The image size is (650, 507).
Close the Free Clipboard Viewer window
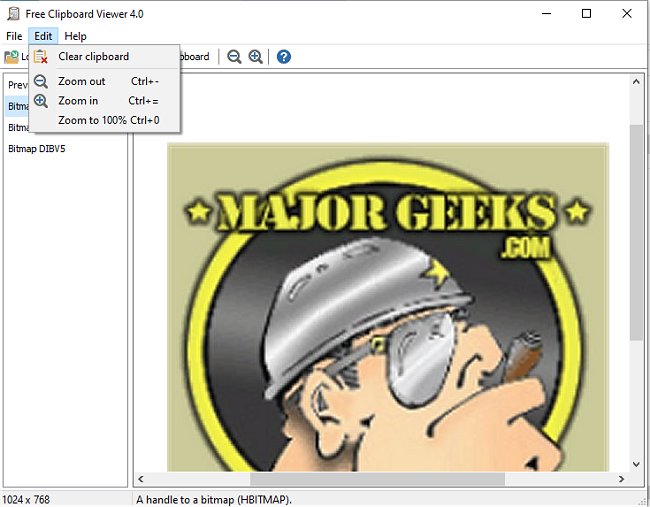tap(627, 14)
